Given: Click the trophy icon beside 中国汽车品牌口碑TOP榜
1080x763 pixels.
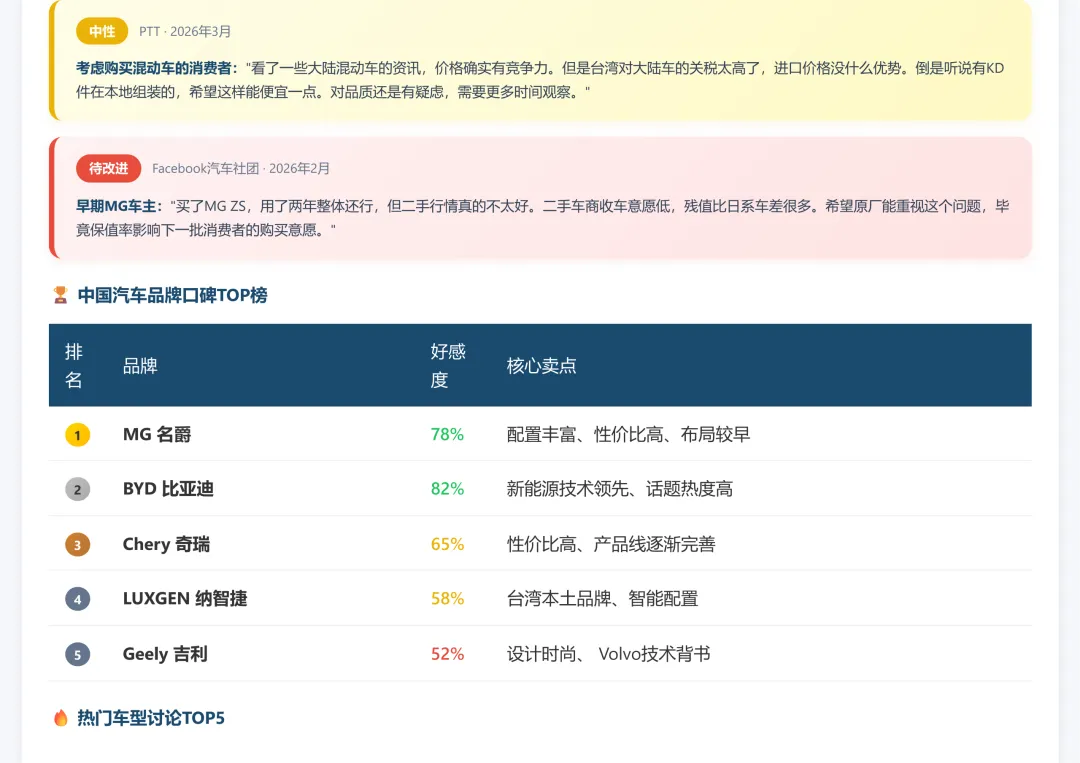Looking at the screenshot, I should point(60,295).
